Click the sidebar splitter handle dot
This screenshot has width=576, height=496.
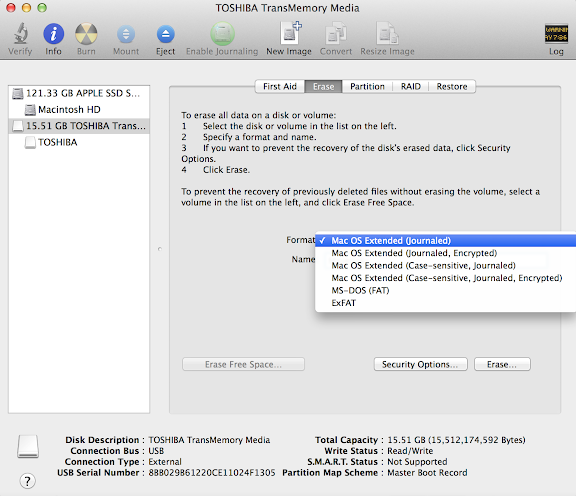(160, 249)
